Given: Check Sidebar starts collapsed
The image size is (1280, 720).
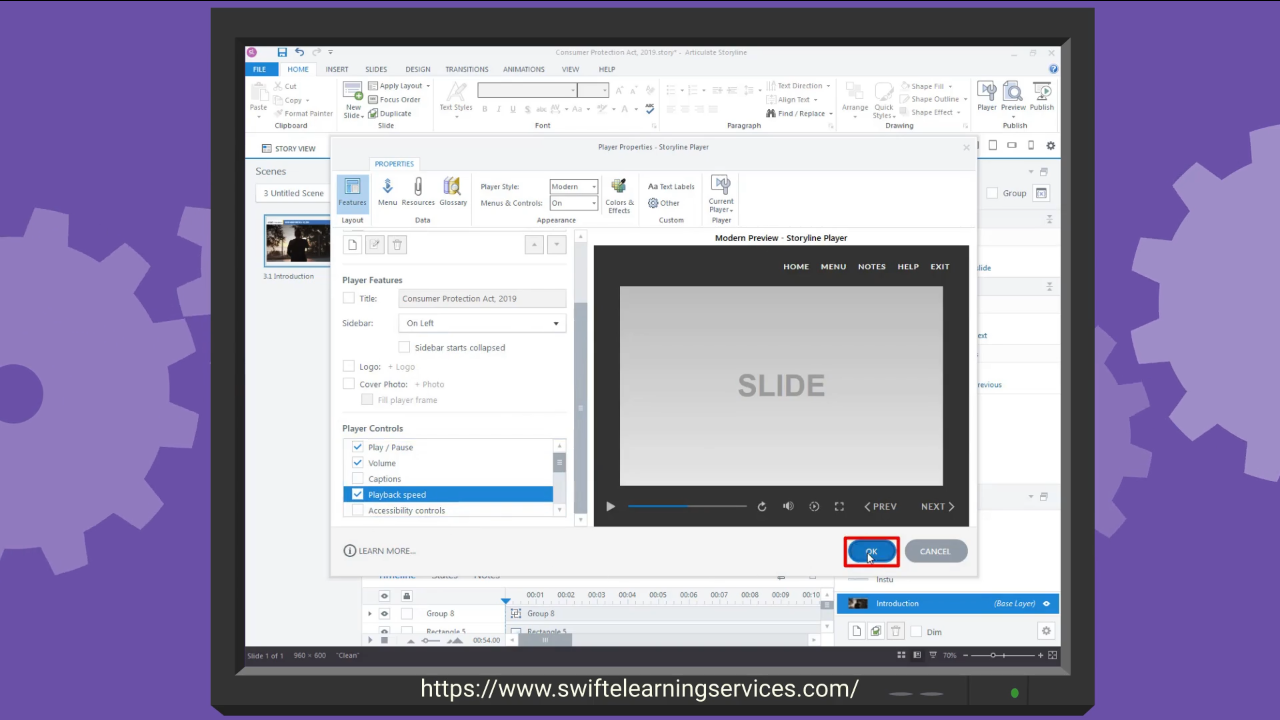Looking at the screenshot, I should click(x=404, y=347).
